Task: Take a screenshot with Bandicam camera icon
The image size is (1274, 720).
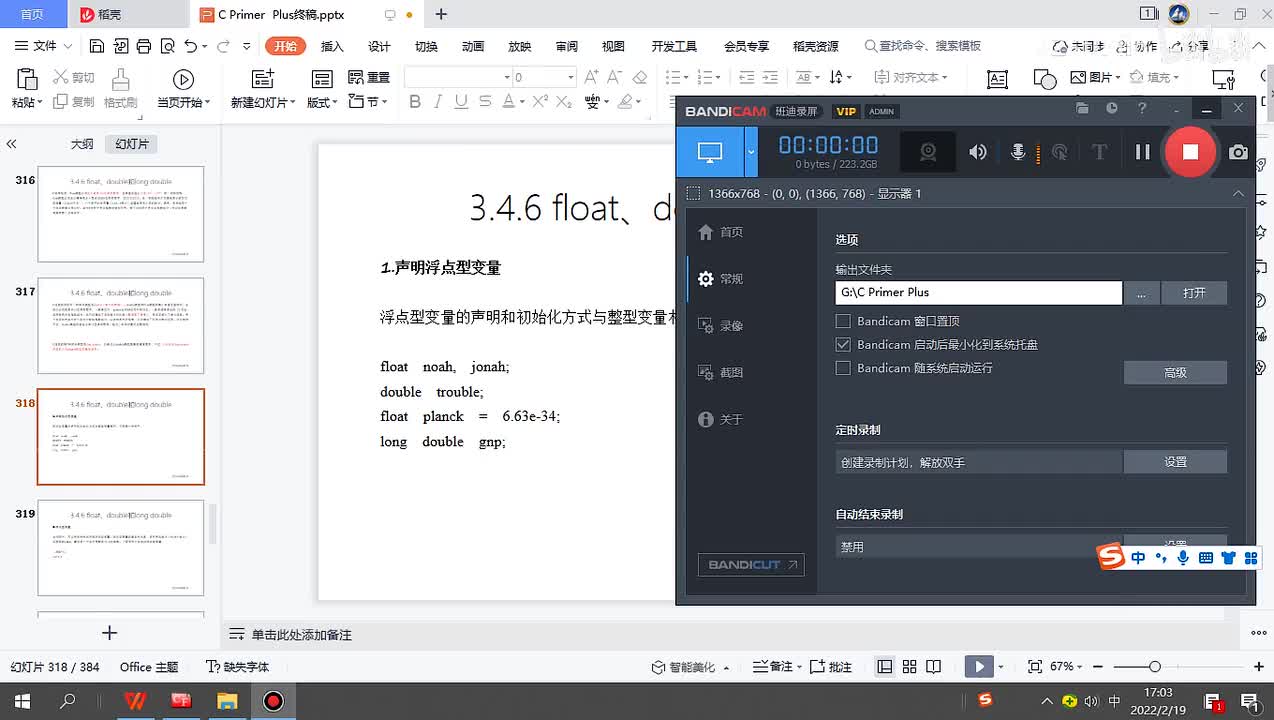Action: pyautogui.click(x=1238, y=152)
